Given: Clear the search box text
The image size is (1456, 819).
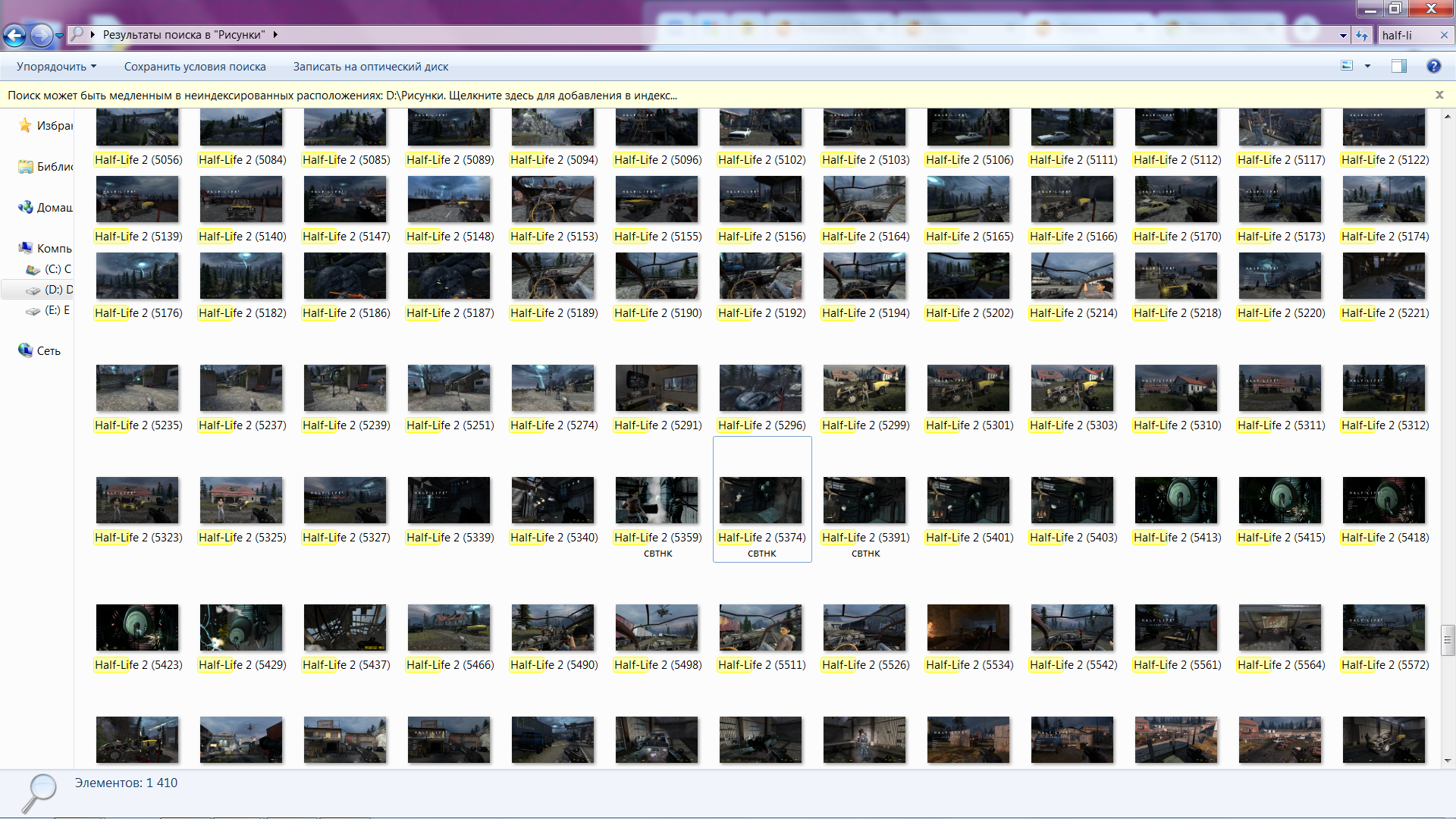Looking at the screenshot, I should coord(1444,35).
